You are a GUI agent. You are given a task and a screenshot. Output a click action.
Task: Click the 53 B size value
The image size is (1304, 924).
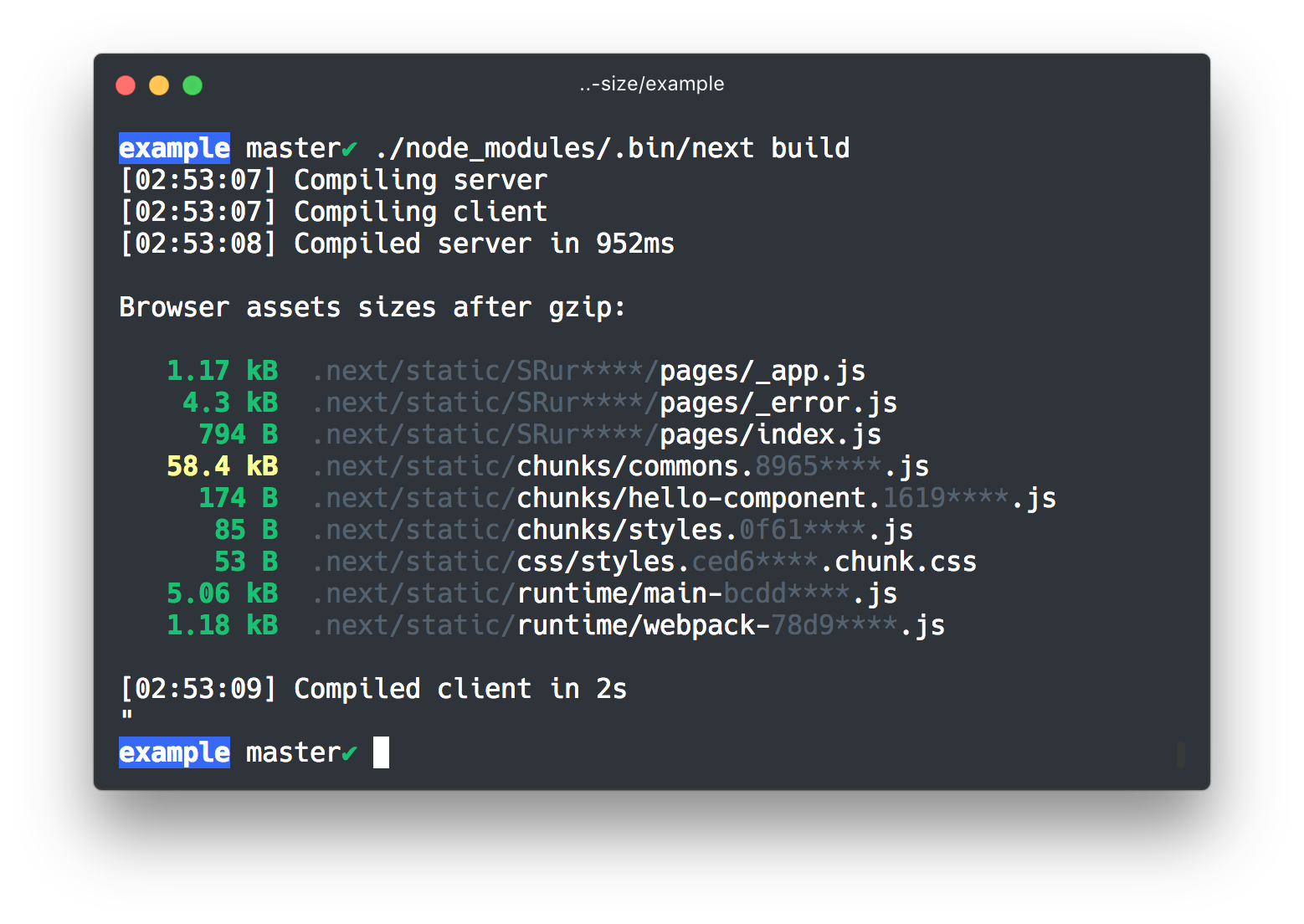[x=246, y=562]
